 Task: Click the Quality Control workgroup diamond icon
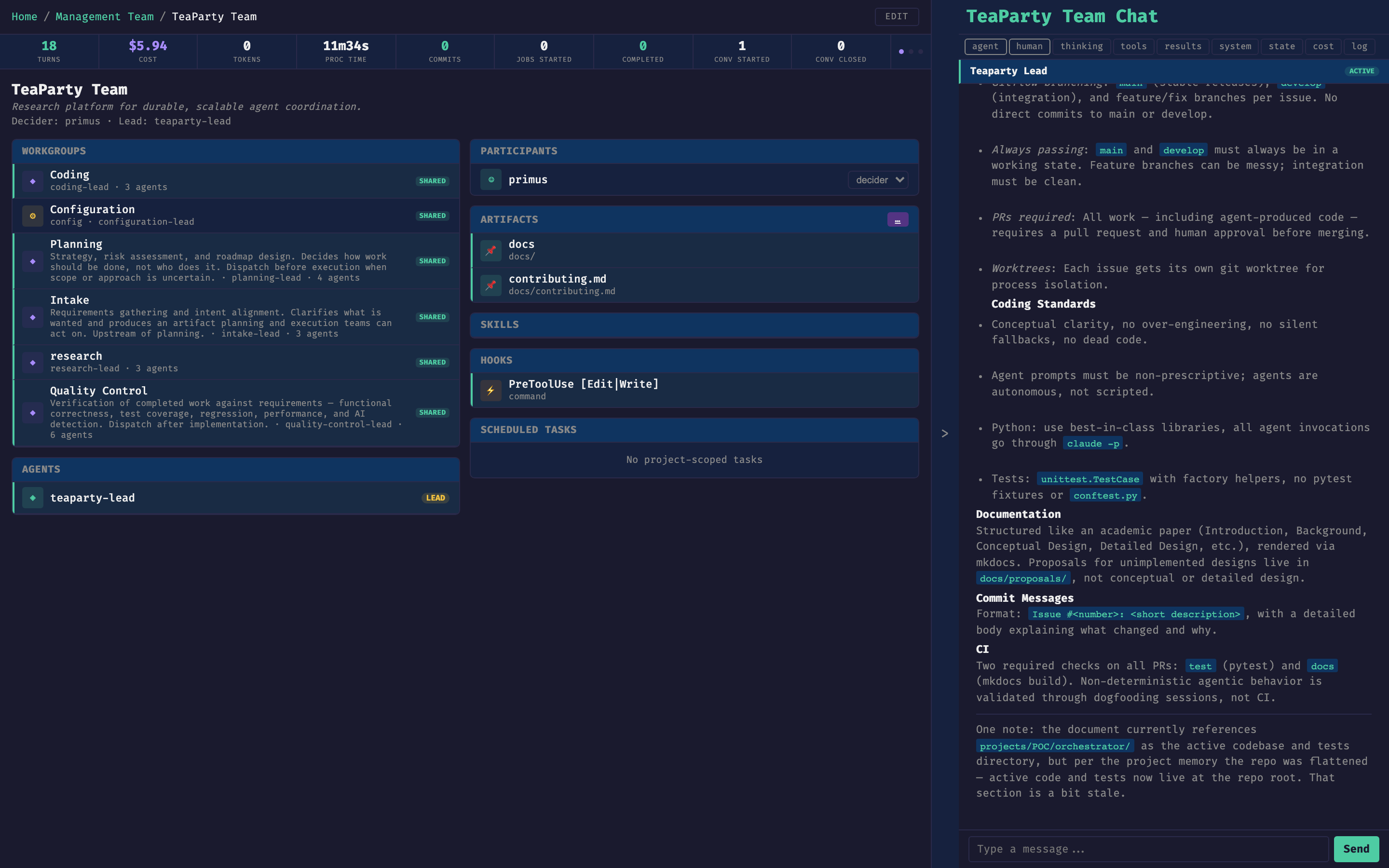(x=33, y=412)
